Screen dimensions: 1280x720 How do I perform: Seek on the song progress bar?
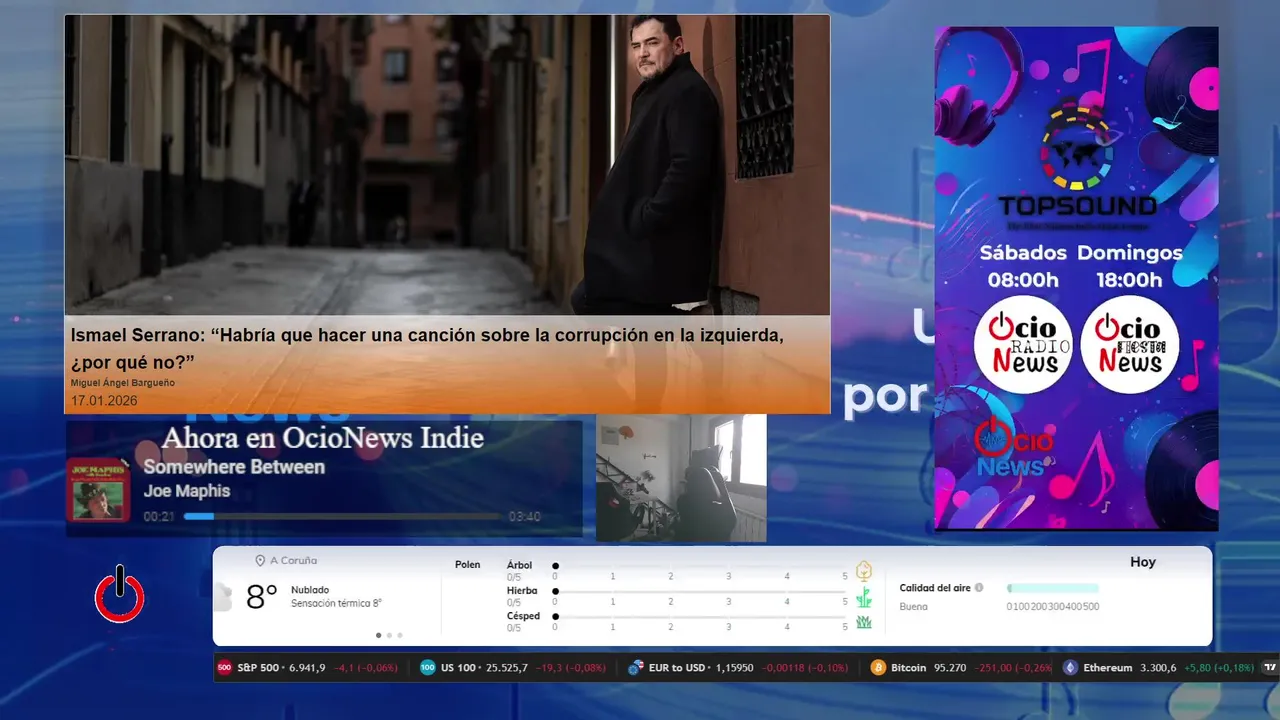tap(342, 517)
